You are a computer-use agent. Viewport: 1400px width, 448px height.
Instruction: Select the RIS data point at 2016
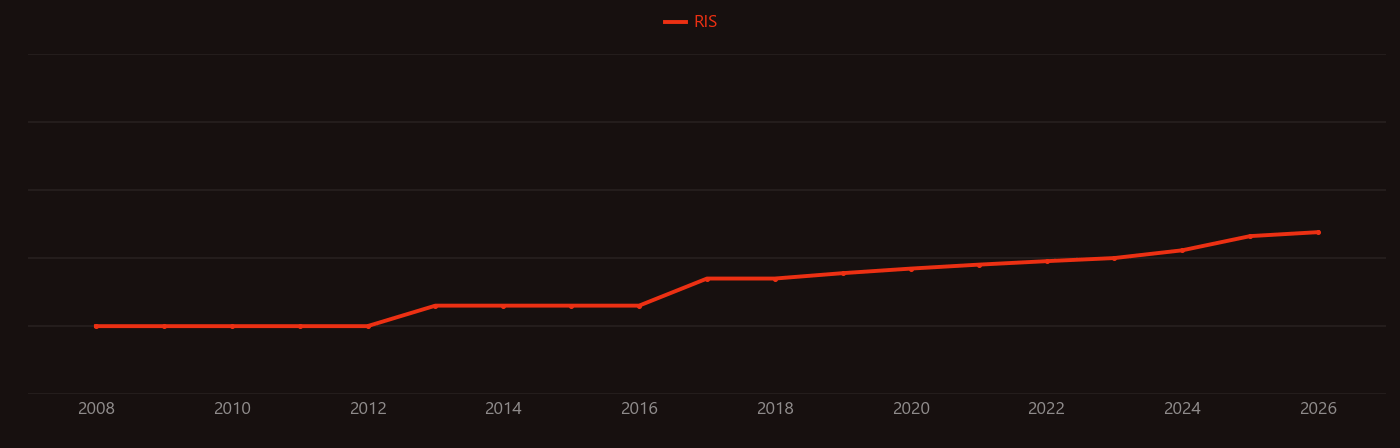(639, 306)
